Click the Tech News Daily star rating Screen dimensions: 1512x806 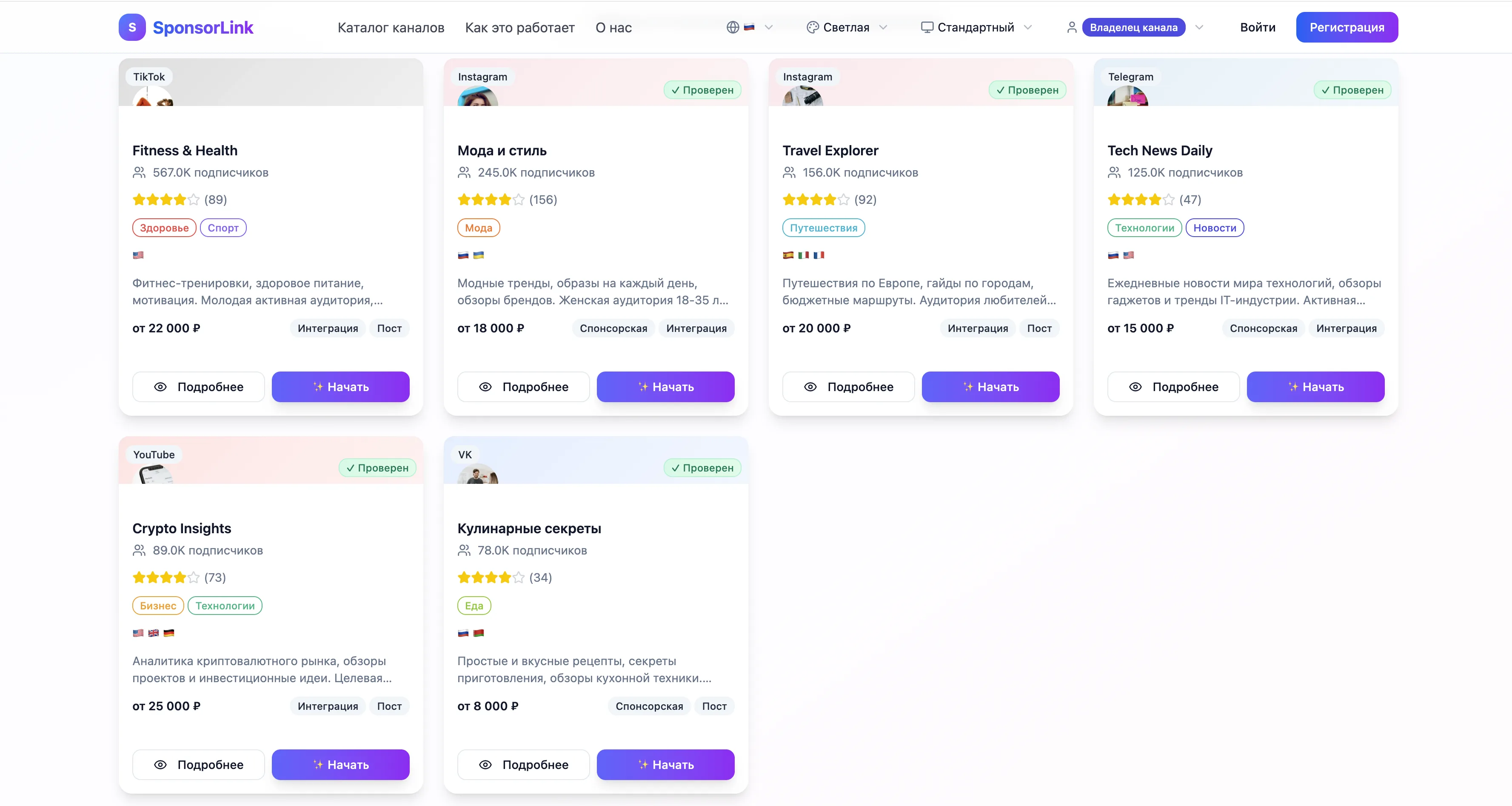[x=1141, y=200]
